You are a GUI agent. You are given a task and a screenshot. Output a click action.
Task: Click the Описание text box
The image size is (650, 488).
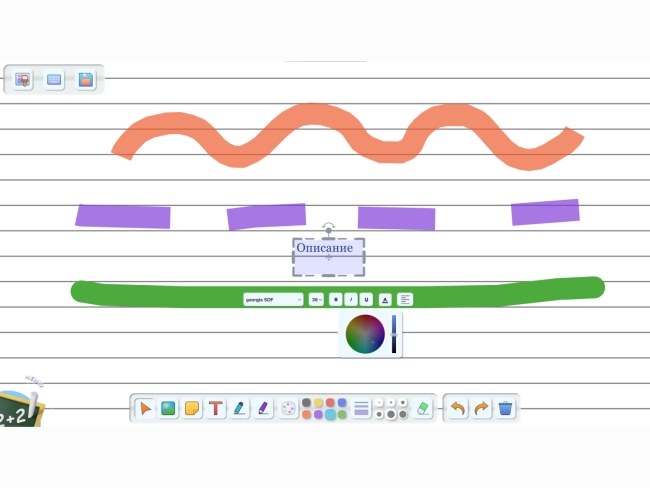click(x=328, y=248)
